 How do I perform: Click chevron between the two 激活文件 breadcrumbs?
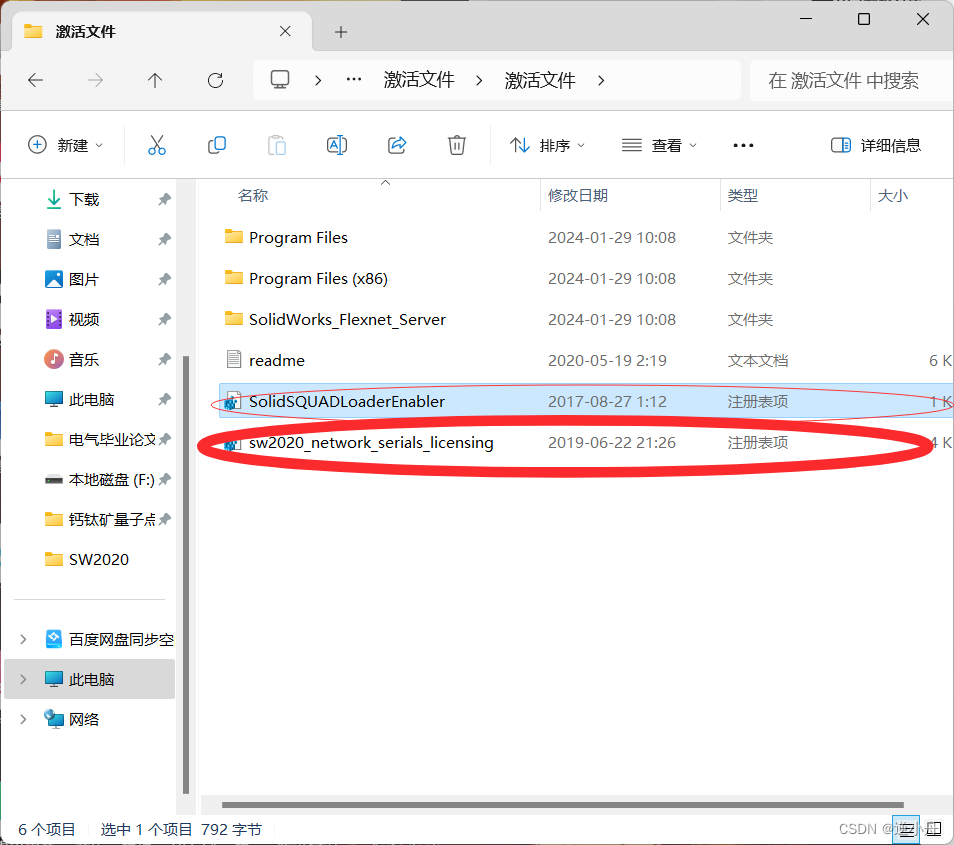click(479, 80)
